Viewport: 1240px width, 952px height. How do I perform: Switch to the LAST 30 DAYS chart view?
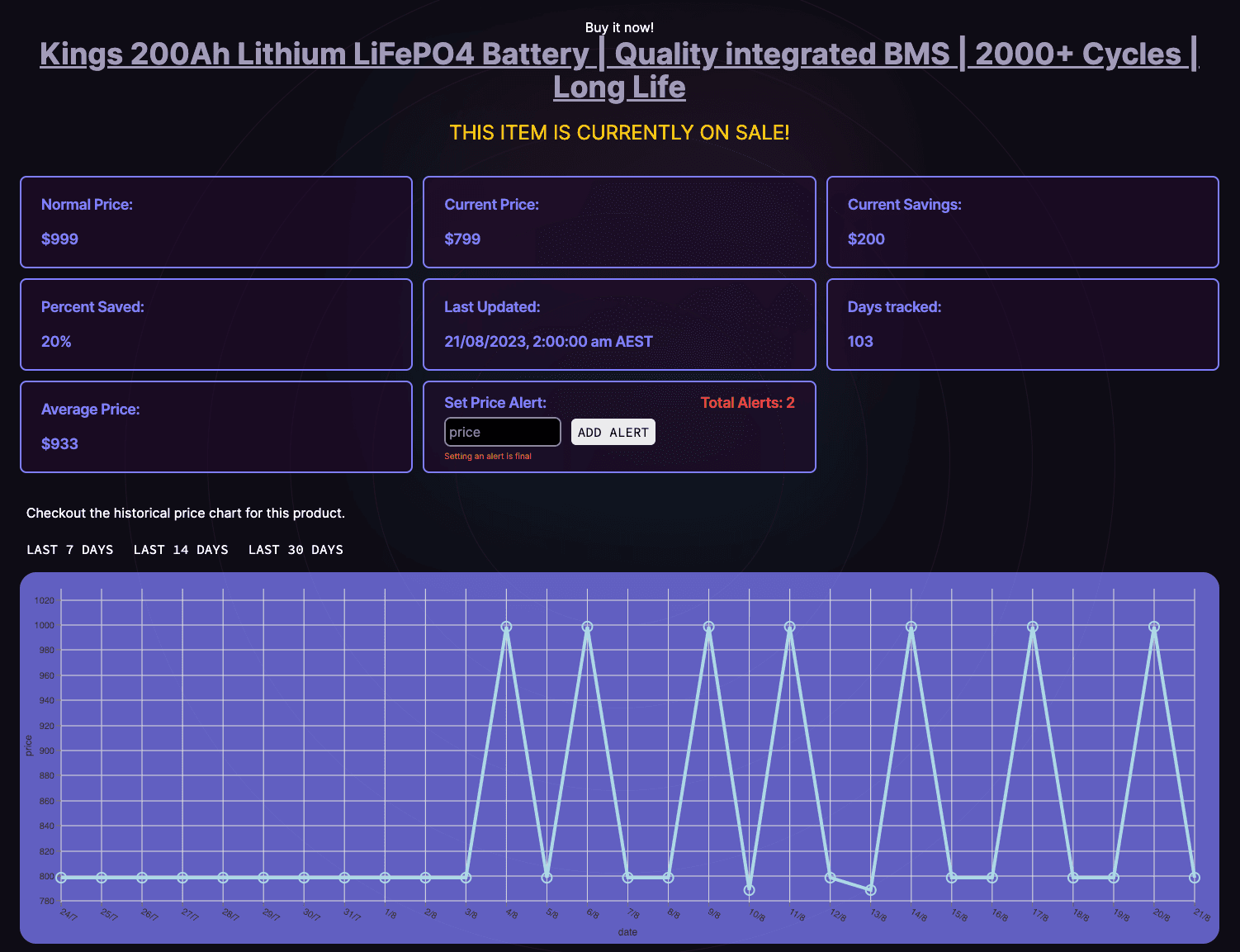tap(296, 549)
